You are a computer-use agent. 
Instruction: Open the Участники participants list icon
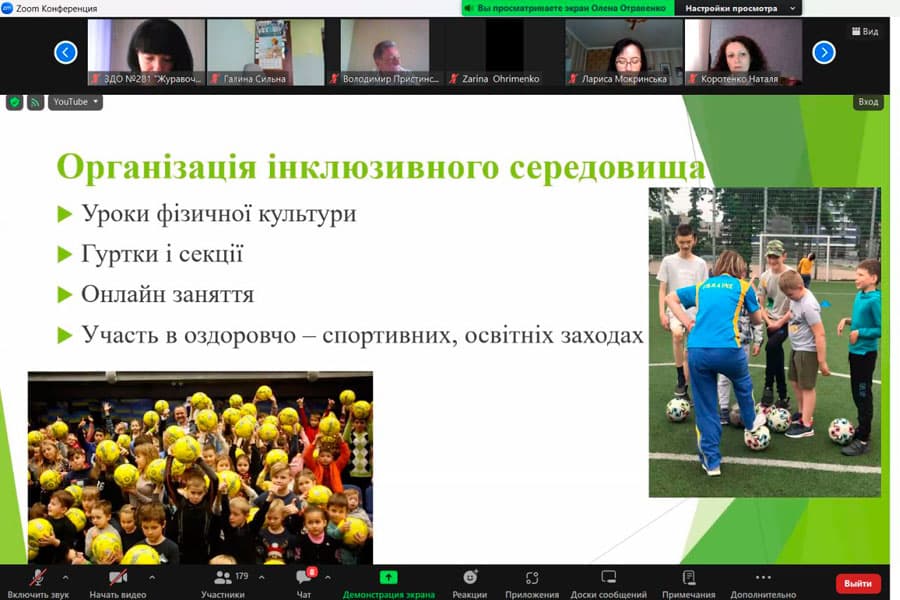(x=222, y=577)
